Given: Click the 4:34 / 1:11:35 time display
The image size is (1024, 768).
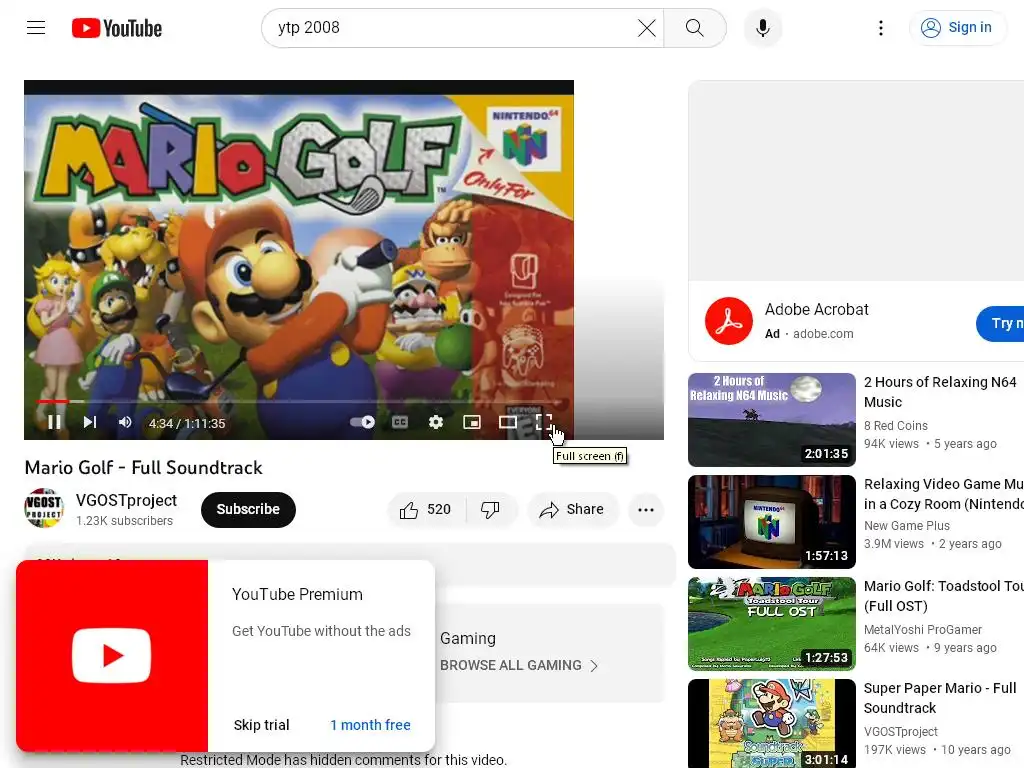Looking at the screenshot, I should tap(187, 423).
